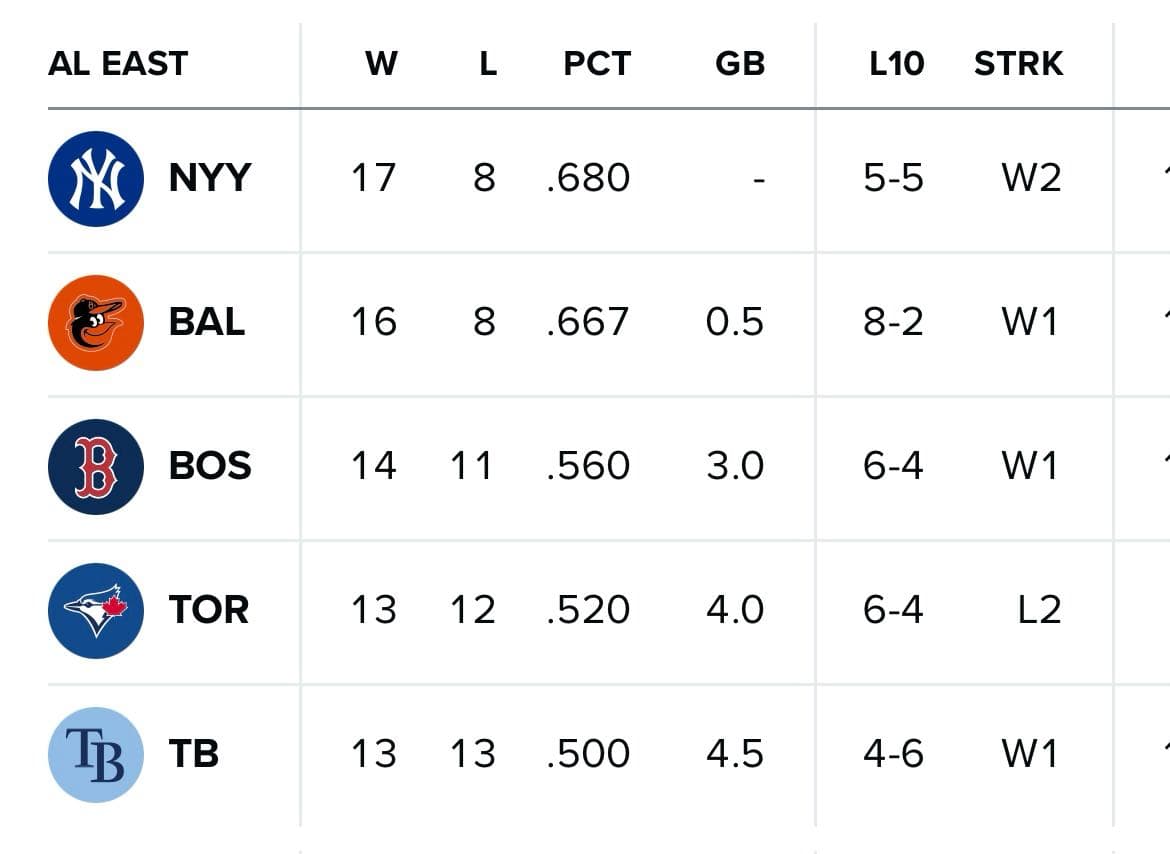The image size is (1170, 854).
Task: Sort standings by W column header
Action: [381, 64]
